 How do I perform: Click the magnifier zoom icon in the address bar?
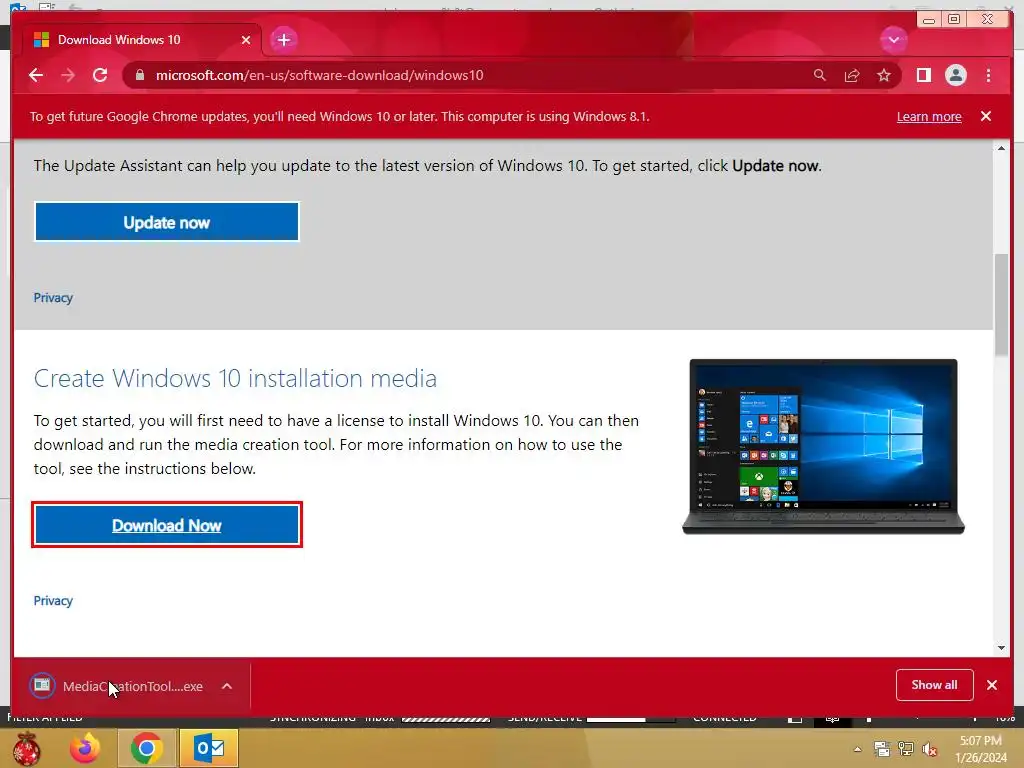coord(820,75)
